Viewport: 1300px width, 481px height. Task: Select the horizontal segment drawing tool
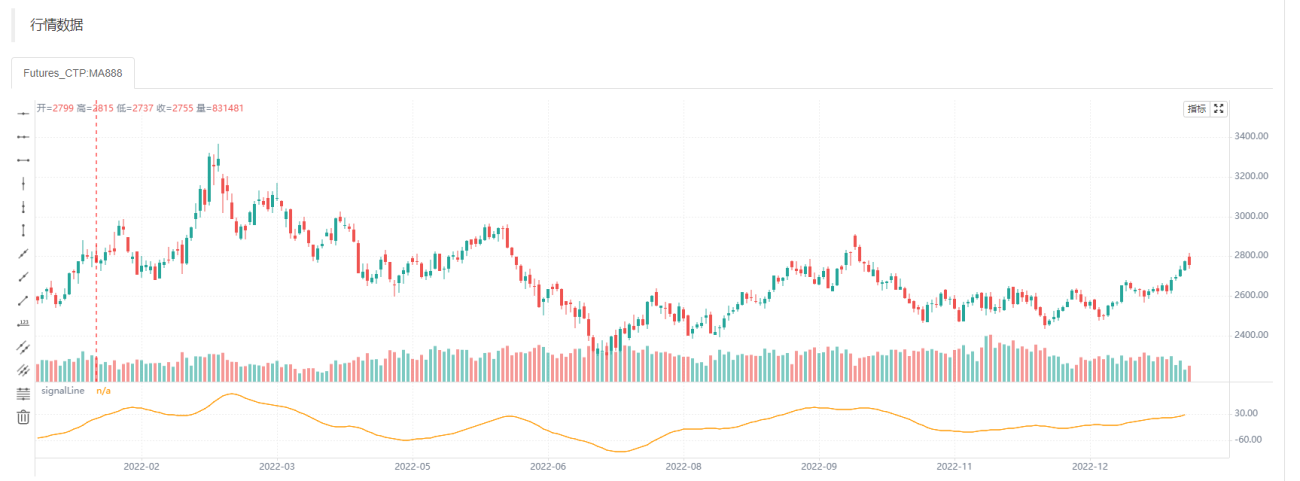tap(24, 160)
